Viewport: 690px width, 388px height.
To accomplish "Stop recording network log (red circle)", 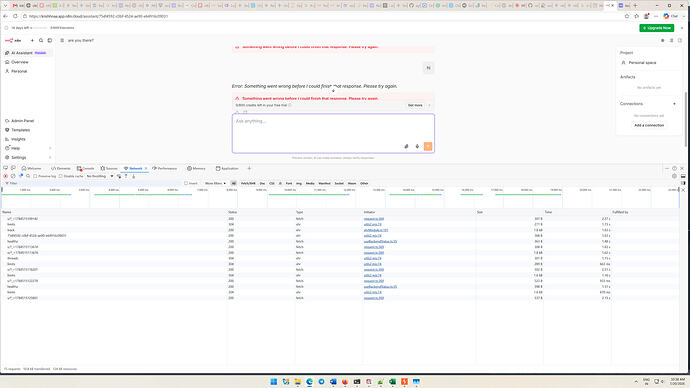I will (6, 176).
